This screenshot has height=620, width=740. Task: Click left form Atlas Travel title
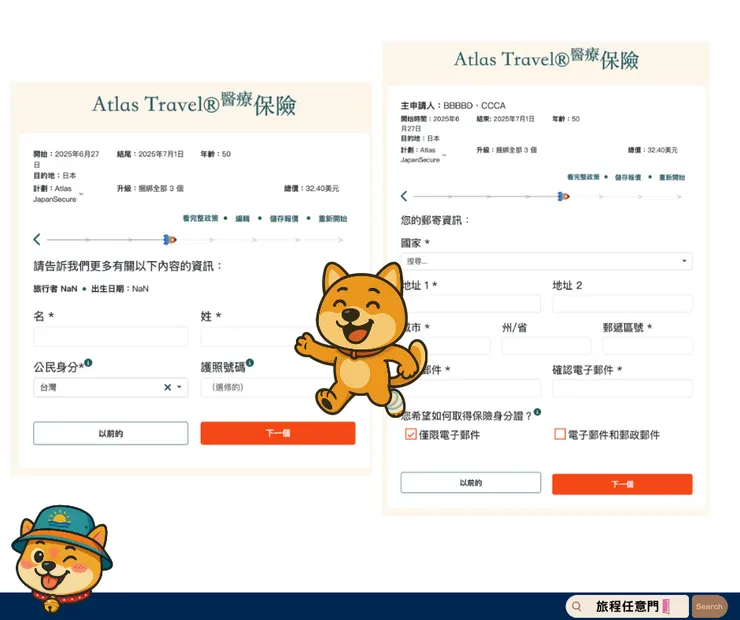194,104
